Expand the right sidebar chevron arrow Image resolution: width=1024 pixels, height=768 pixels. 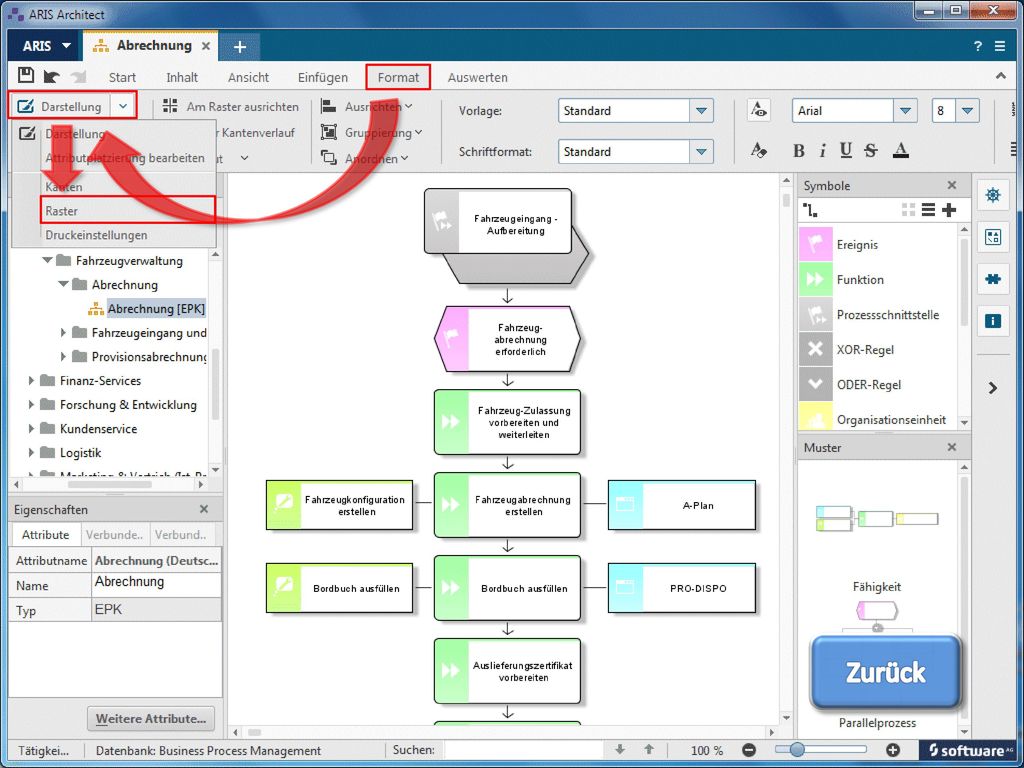pyautogui.click(x=993, y=388)
